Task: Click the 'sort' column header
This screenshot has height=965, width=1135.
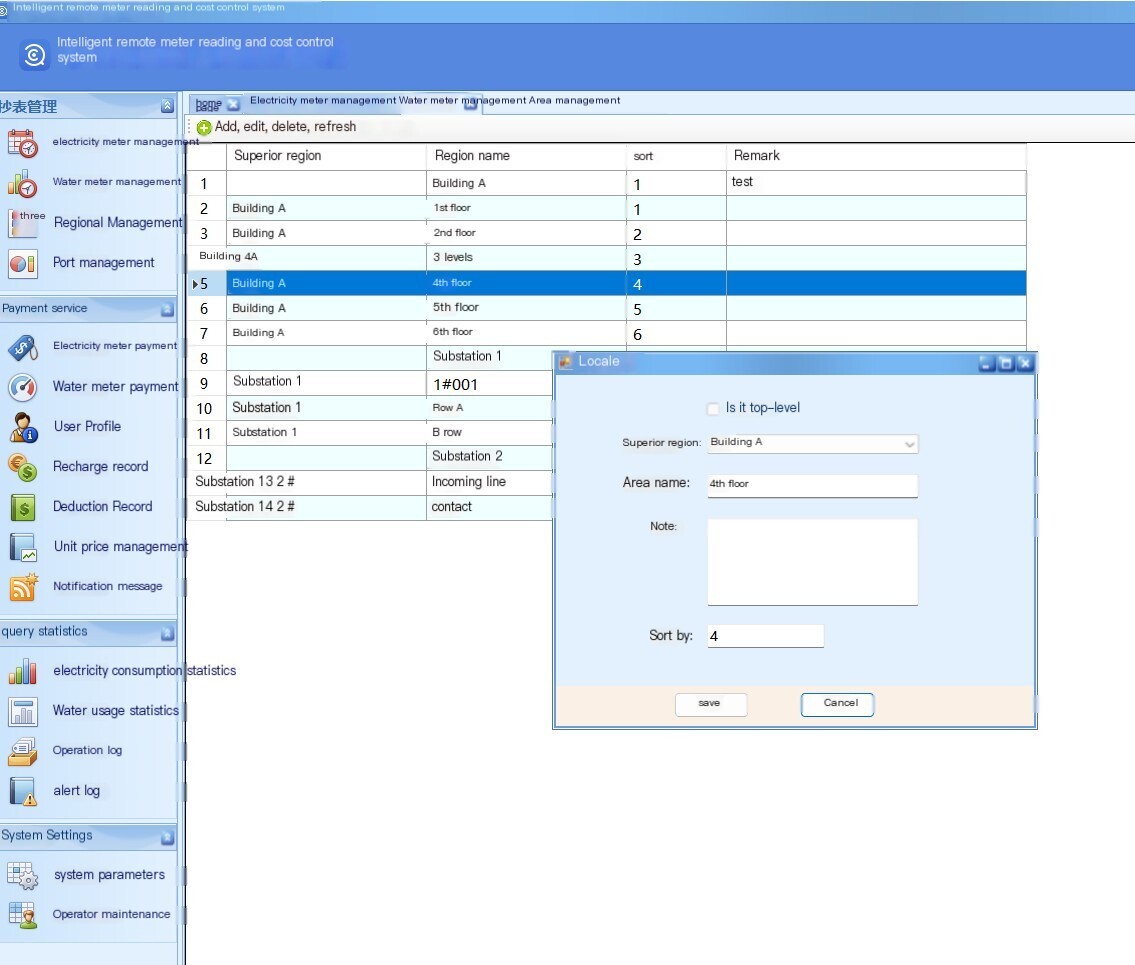Action: tap(676, 156)
